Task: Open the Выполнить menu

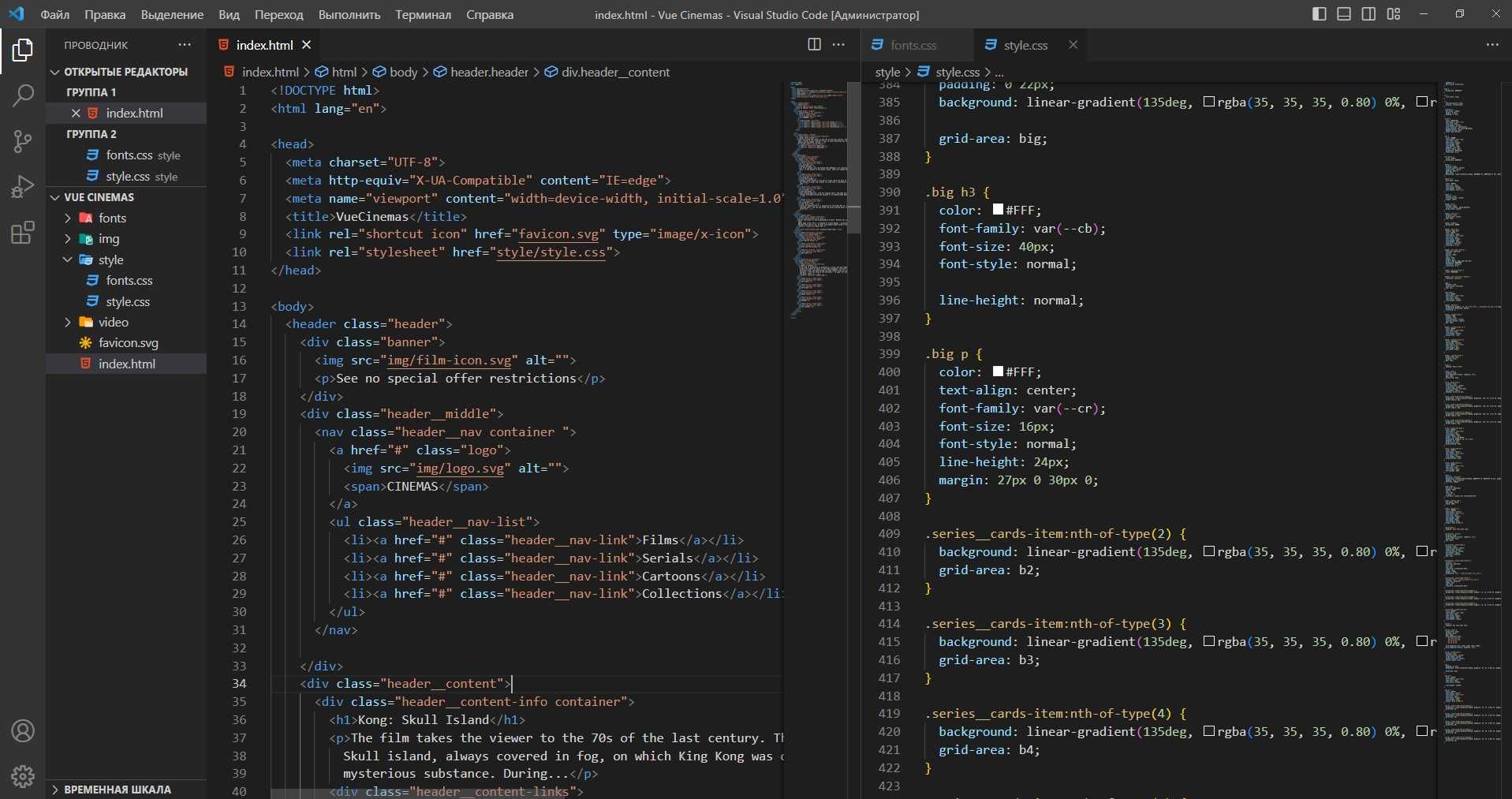Action: (x=349, y=14)
